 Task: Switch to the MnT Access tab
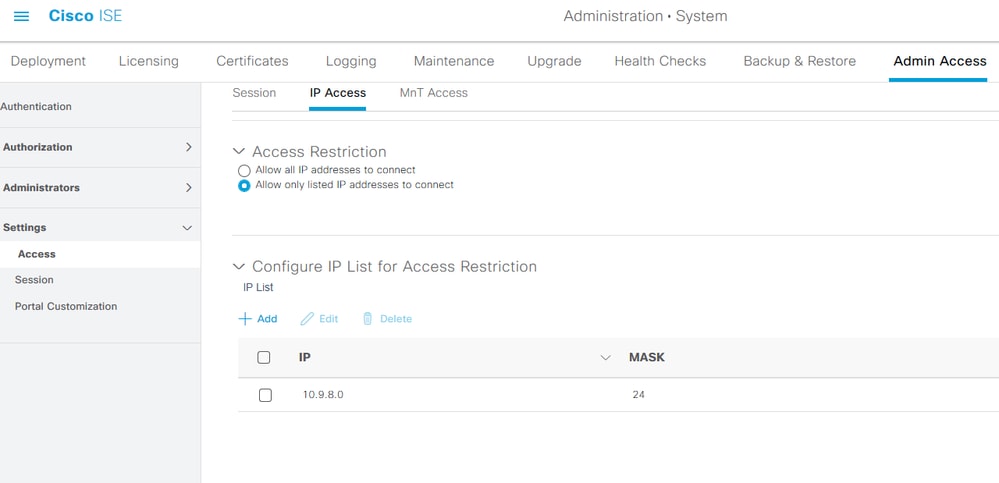pyautogui.click(x=433, y=93)
